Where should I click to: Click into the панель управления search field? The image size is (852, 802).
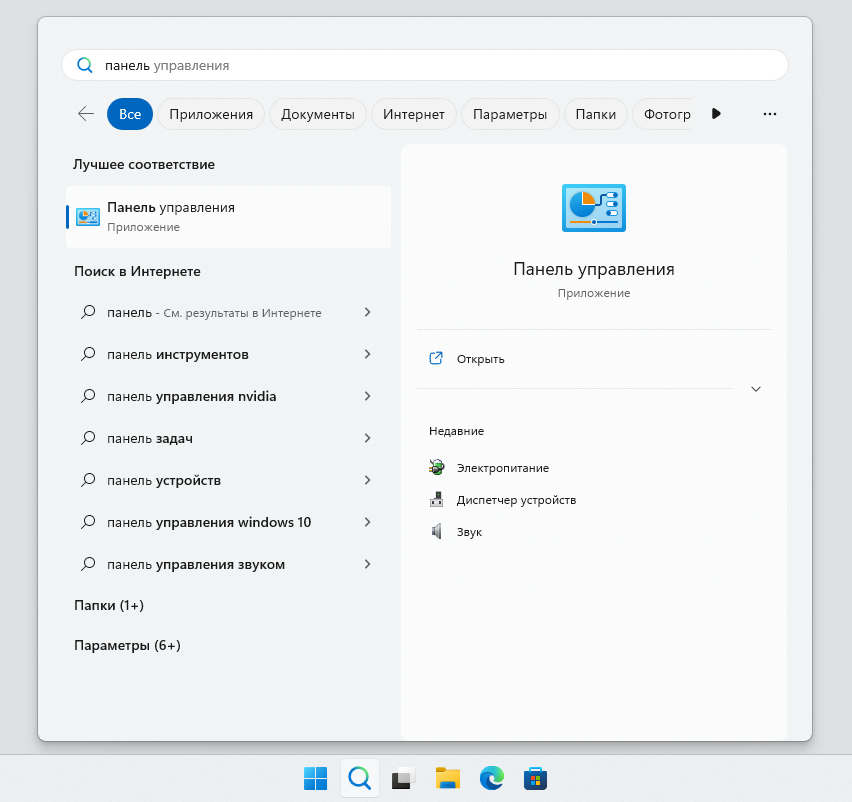click(x=425, y=65)
